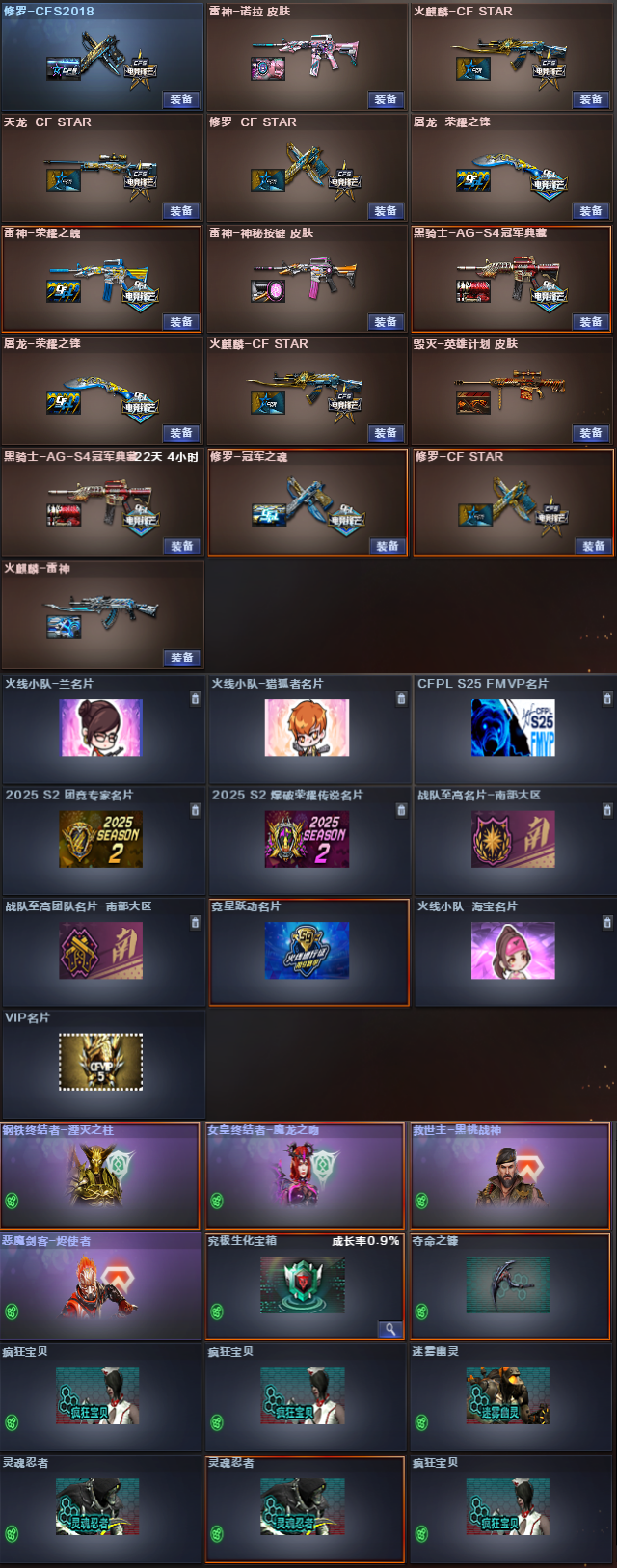Click 装备 button on 雷神-诺拉 皮肤
The width and height of the screenshot is (617, 1568).
(x=386, y=99)
